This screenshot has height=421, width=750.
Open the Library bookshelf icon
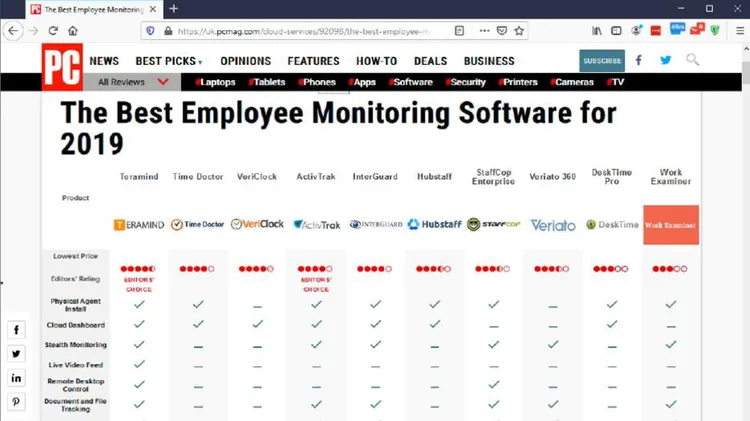tap(597, 31)
